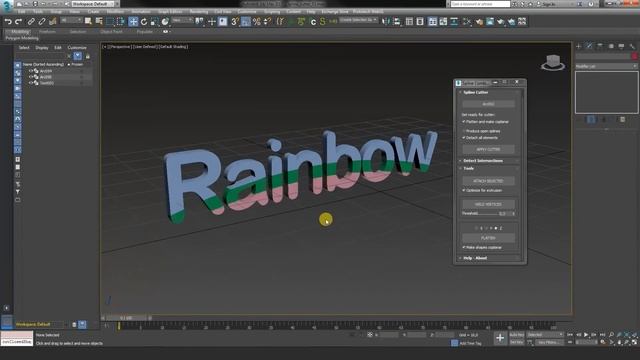Click the Align tool icon
This screenshot has width=640, height=360.
pyautogui.click(x=396, y=22)
